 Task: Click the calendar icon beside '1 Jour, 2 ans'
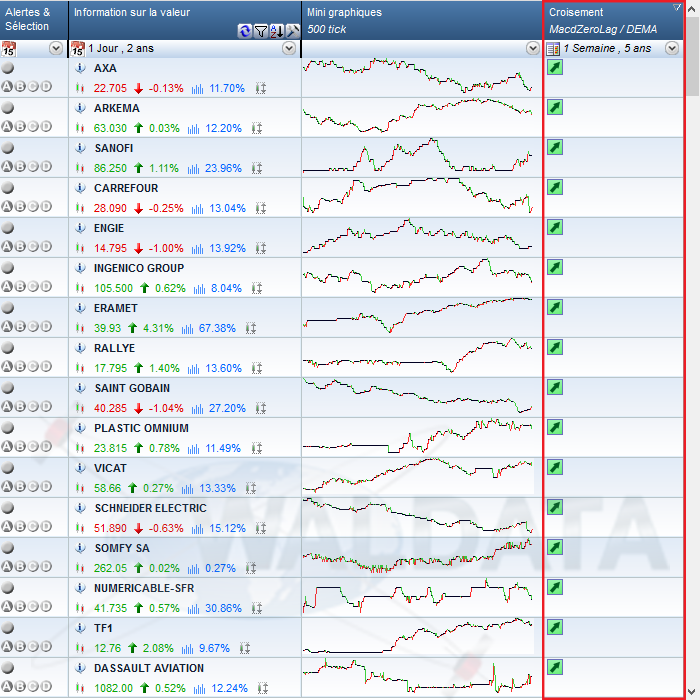pos(78,49)
